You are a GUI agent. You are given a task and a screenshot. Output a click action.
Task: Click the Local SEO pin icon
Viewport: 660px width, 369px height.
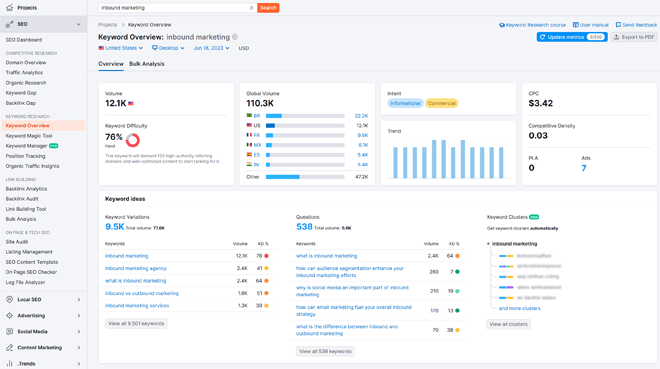coord(9,300)
